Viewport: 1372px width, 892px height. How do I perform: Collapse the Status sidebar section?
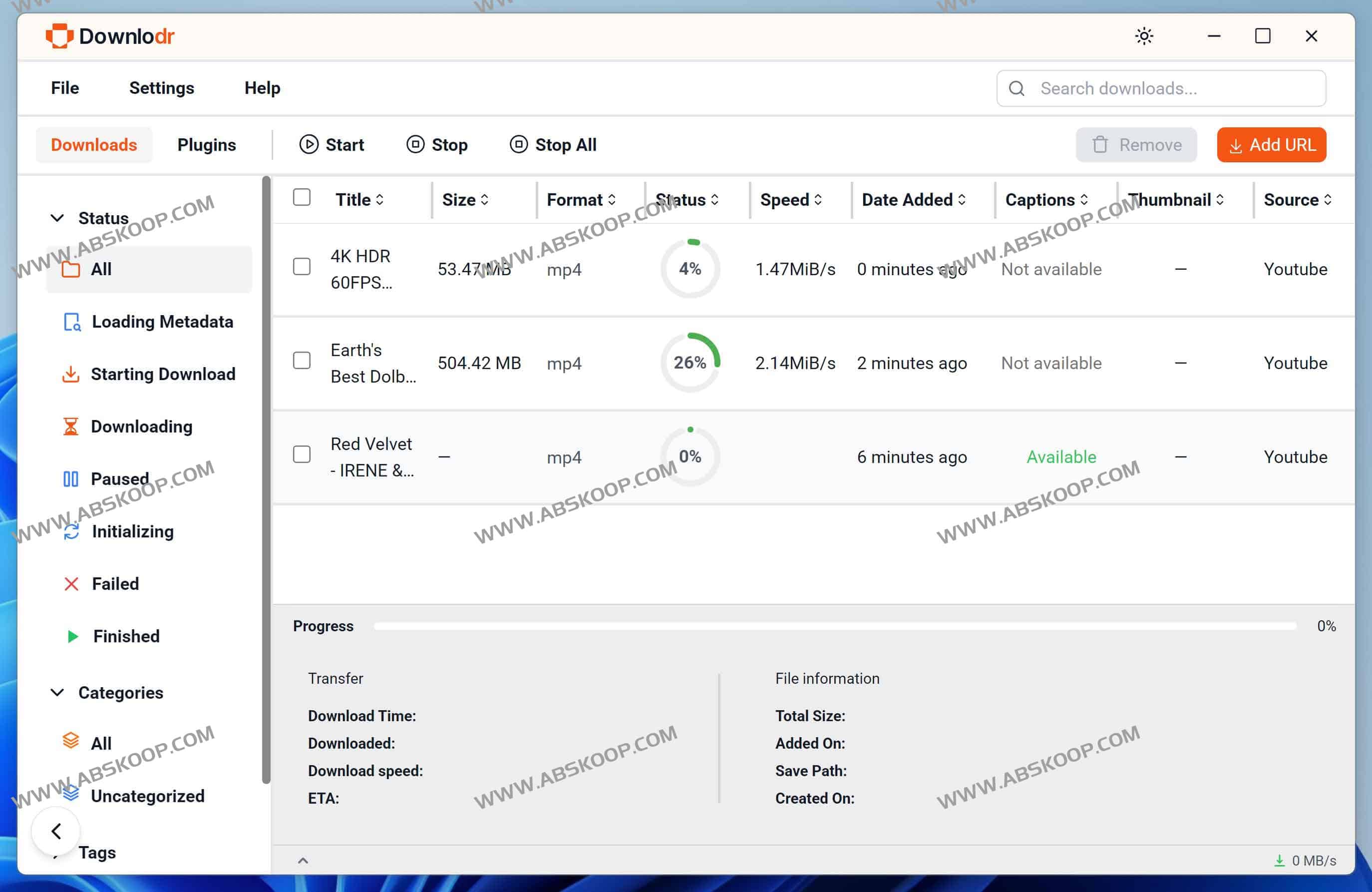[x=57, y=218]
